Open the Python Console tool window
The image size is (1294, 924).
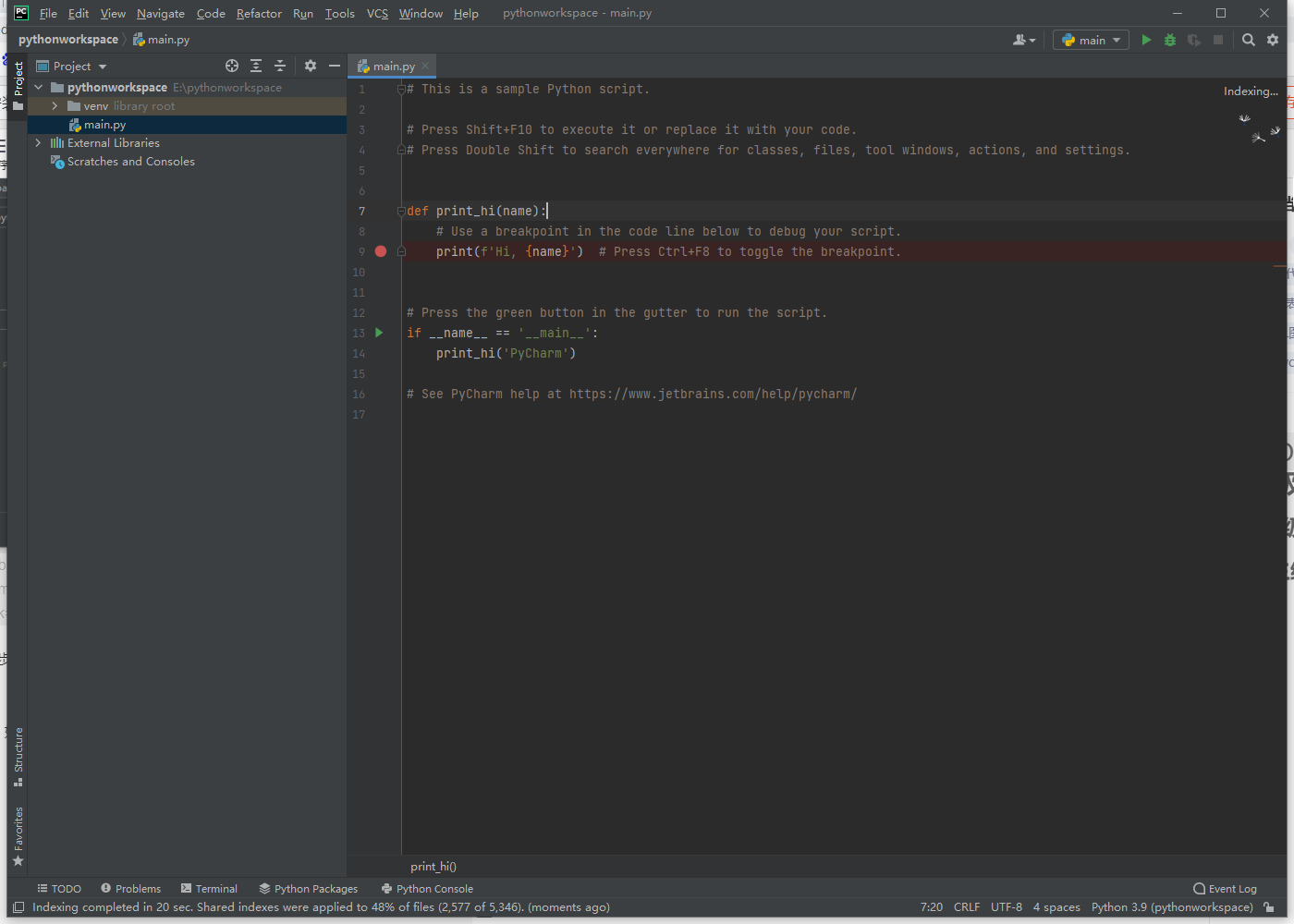427,889
